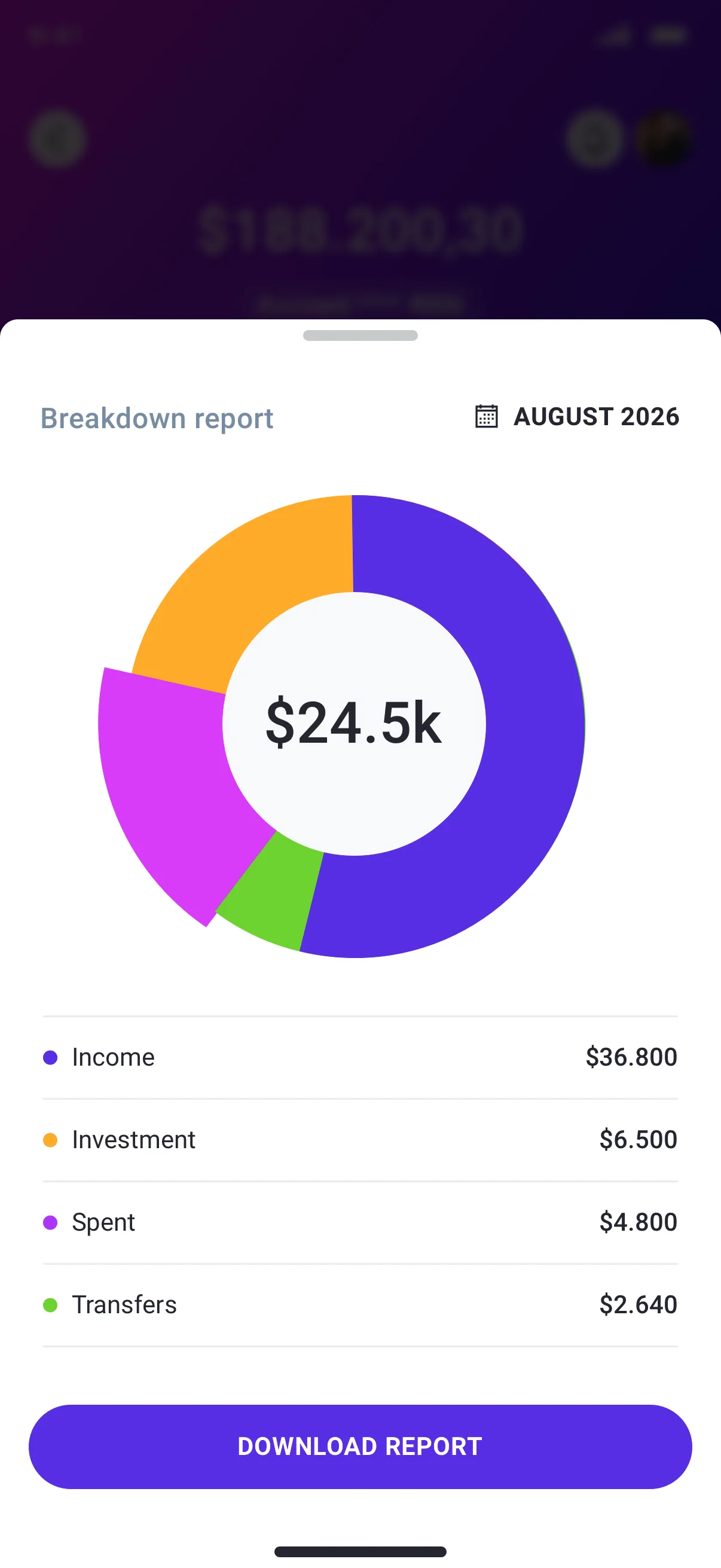The height and width of the screenshot is (1568, 721).
Task: Click the Spent magenta legend dot
Action: click(51, 1222)
